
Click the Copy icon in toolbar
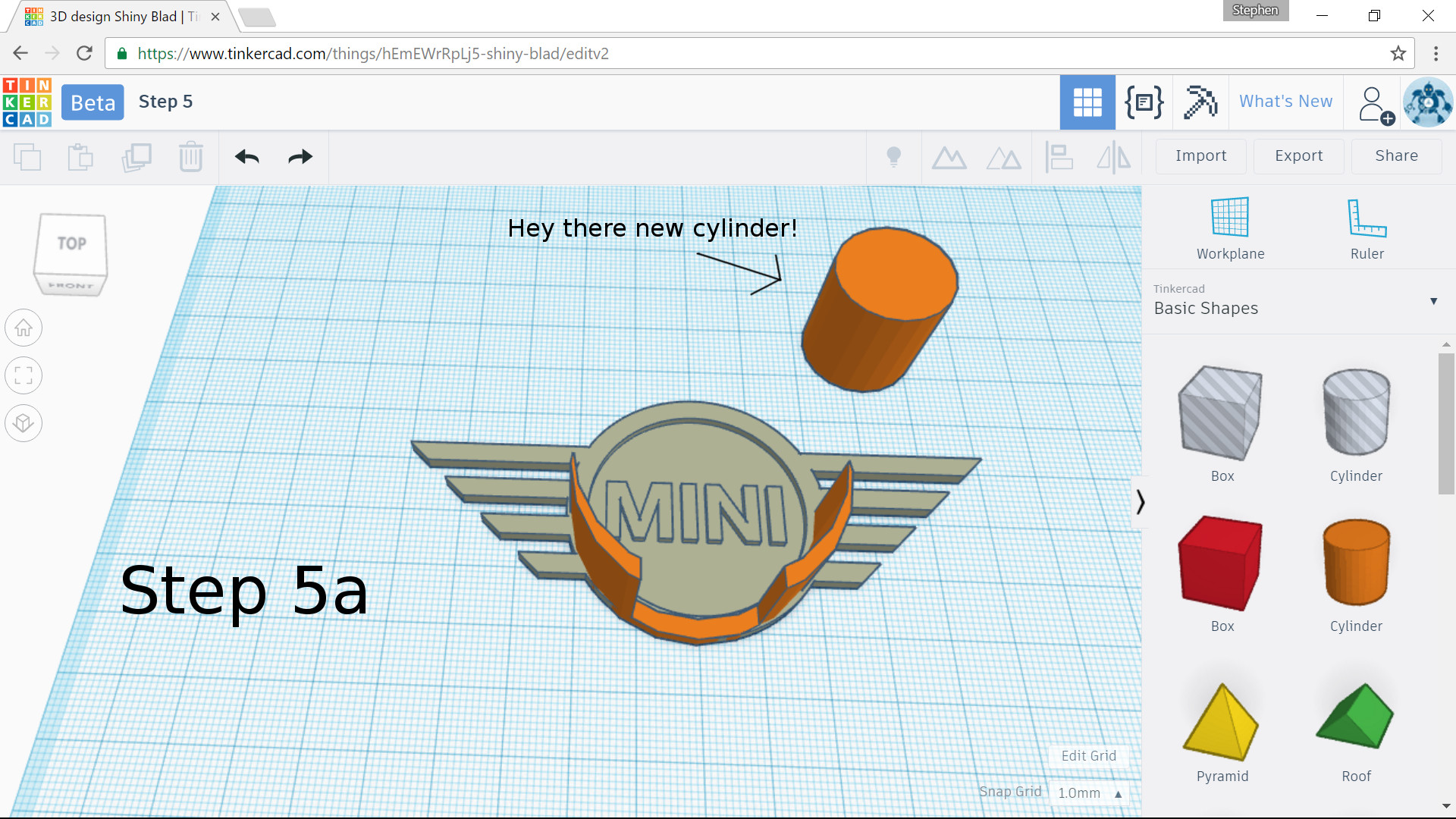click(27, 157)
